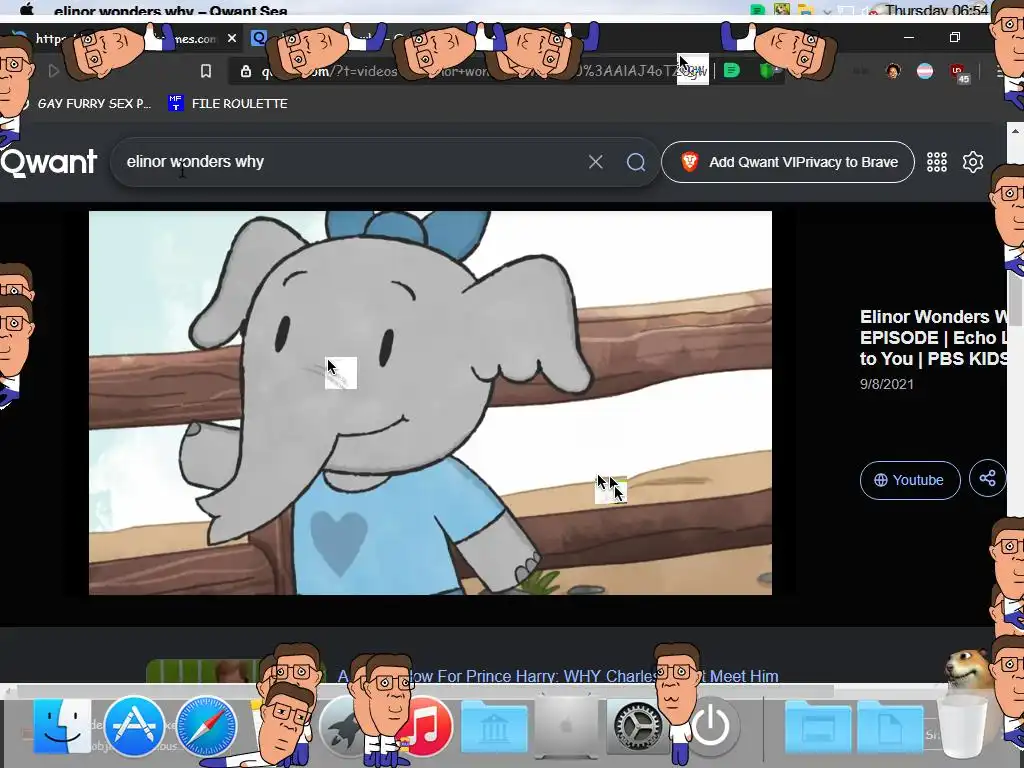
Task: View site lock info in address bar
Action: [246, 71]
